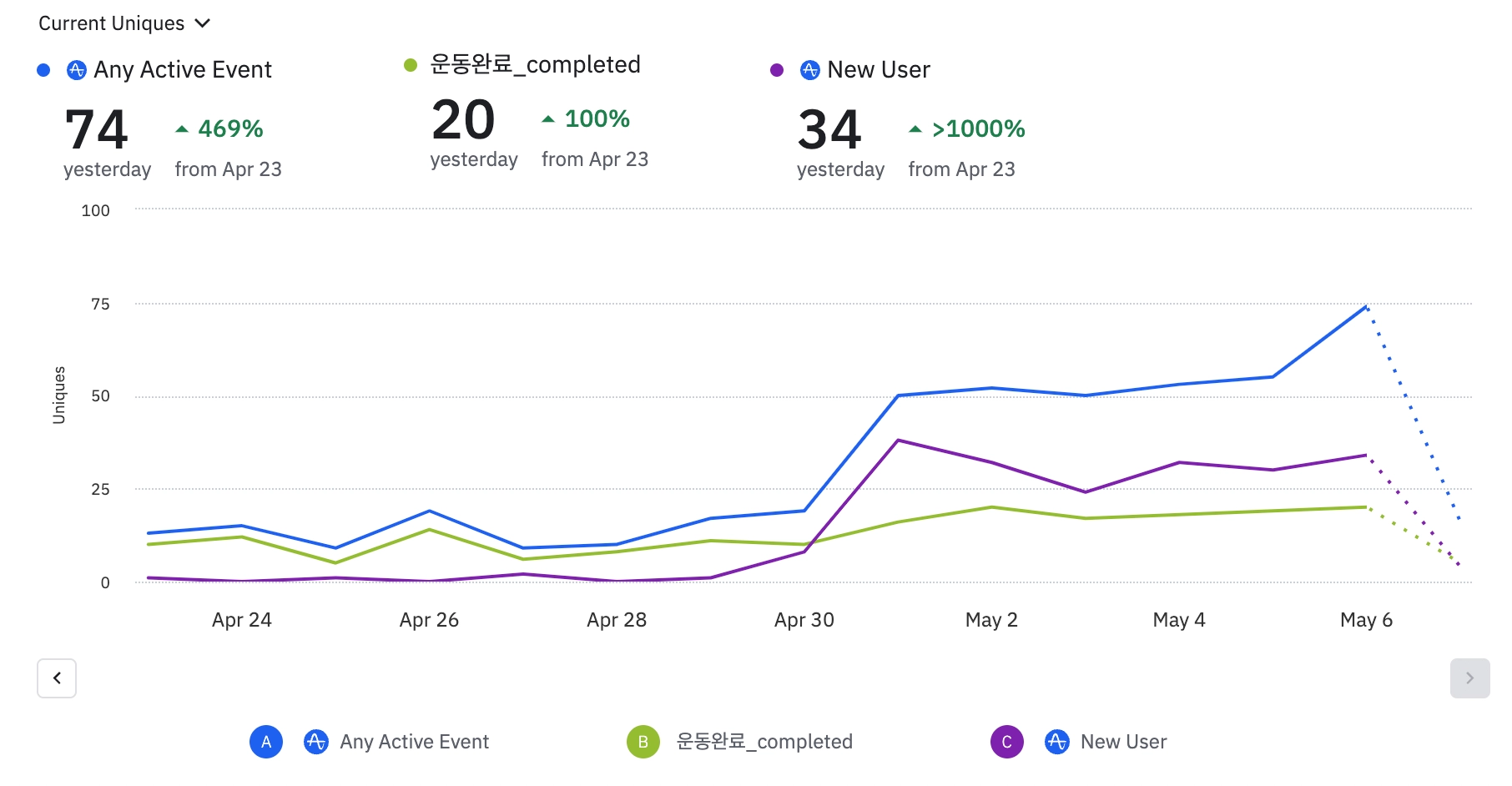Click the 'yesterday' label under 34

click(841, 169)
